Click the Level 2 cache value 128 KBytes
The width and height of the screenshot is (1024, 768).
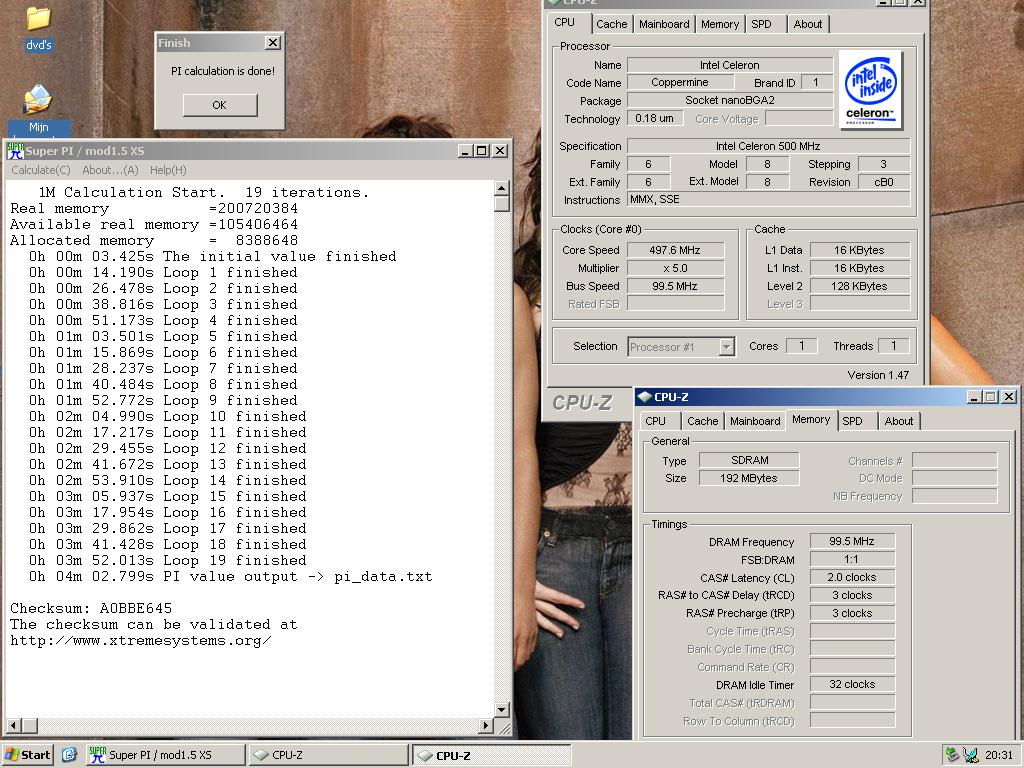coord(859,286)
